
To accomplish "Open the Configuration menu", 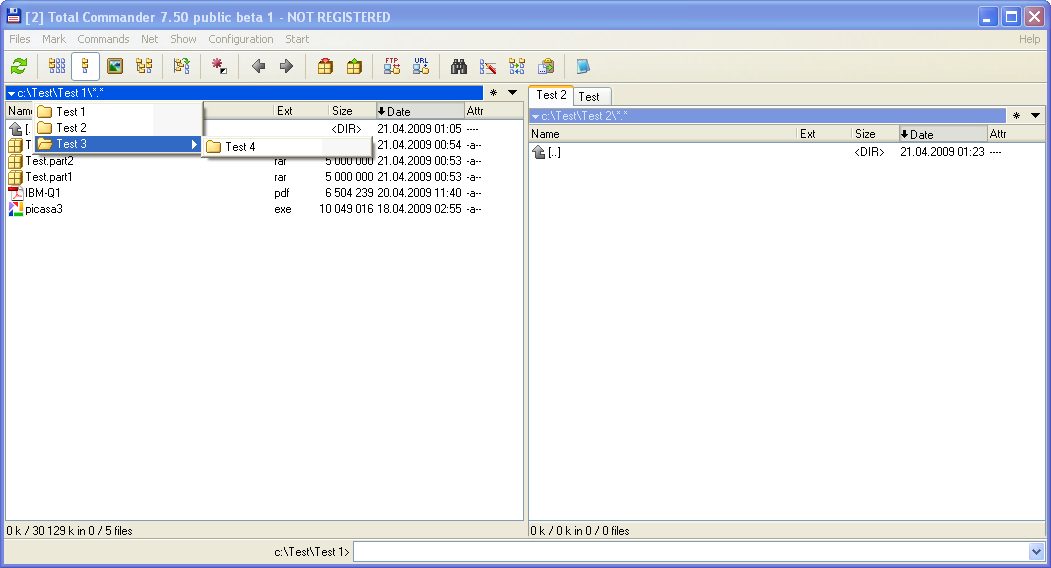I will [x=241, y=39].
